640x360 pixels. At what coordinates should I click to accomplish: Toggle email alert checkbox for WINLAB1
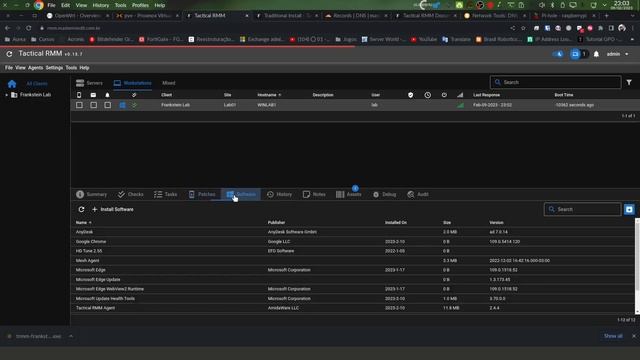93,105
